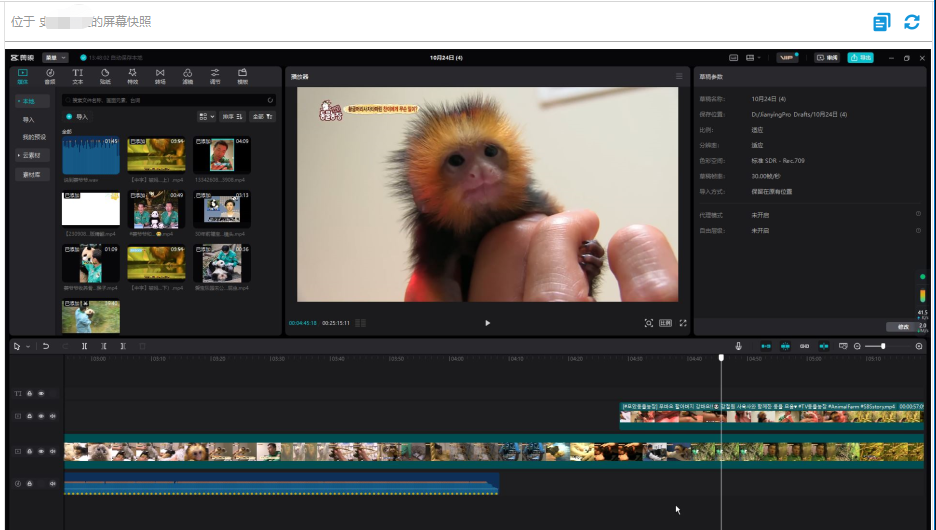The width and height of the screenshot is (936, 530).
Task: Enter fullscreen preview in the player
Action: click(683, 323)
